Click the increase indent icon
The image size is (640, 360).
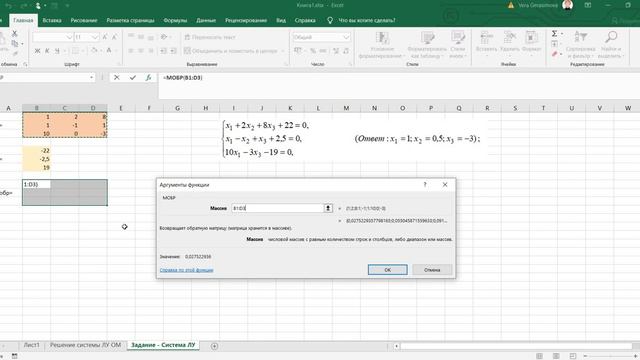click(173, 51)
